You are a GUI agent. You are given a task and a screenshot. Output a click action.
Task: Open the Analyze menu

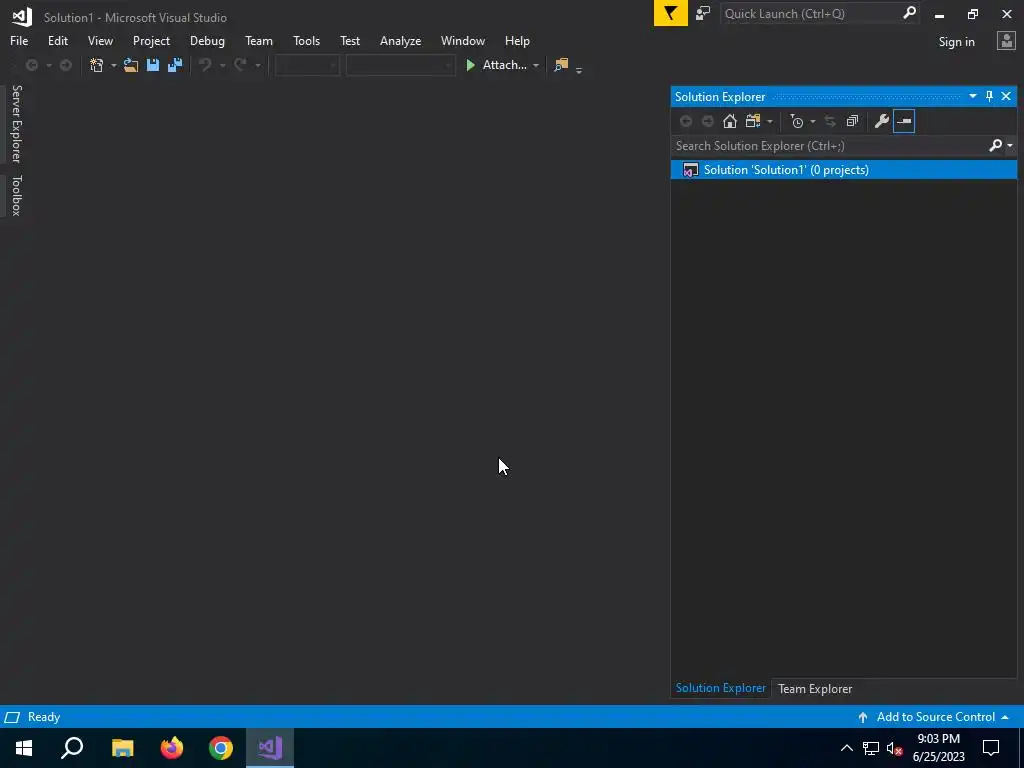[x=400, y=40]
